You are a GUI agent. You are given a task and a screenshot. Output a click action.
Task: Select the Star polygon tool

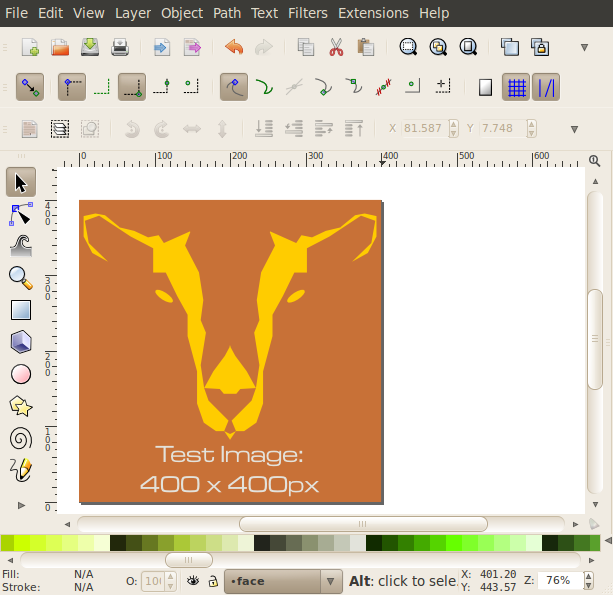pyautogui.click(x=21, y=406)
